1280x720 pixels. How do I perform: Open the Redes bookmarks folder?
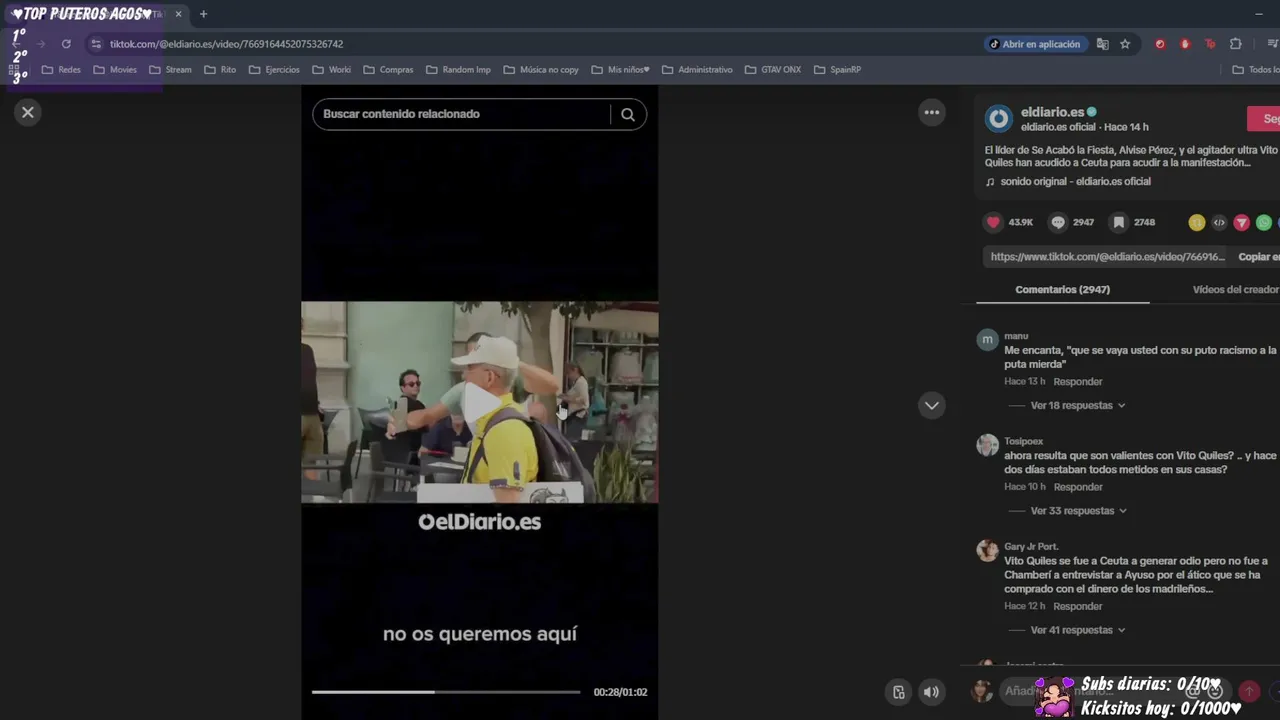[x=61, y=70]
